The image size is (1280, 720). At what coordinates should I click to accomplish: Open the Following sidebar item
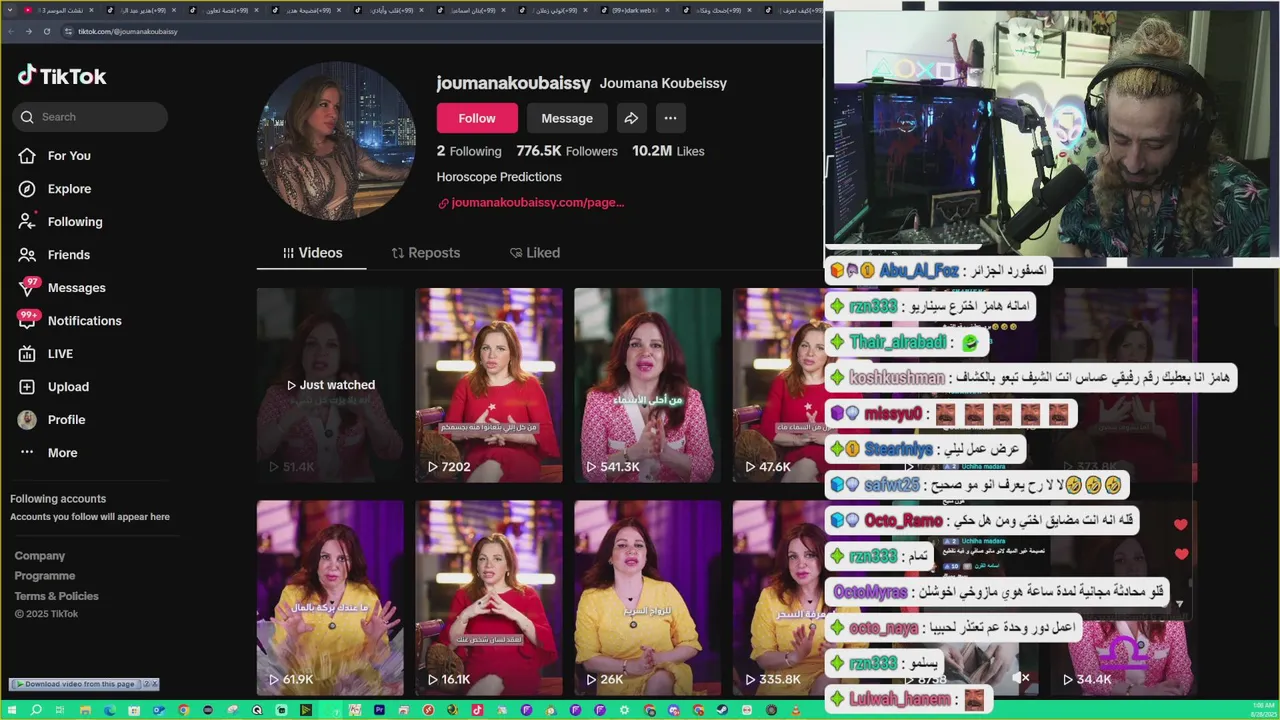point(60,222)
